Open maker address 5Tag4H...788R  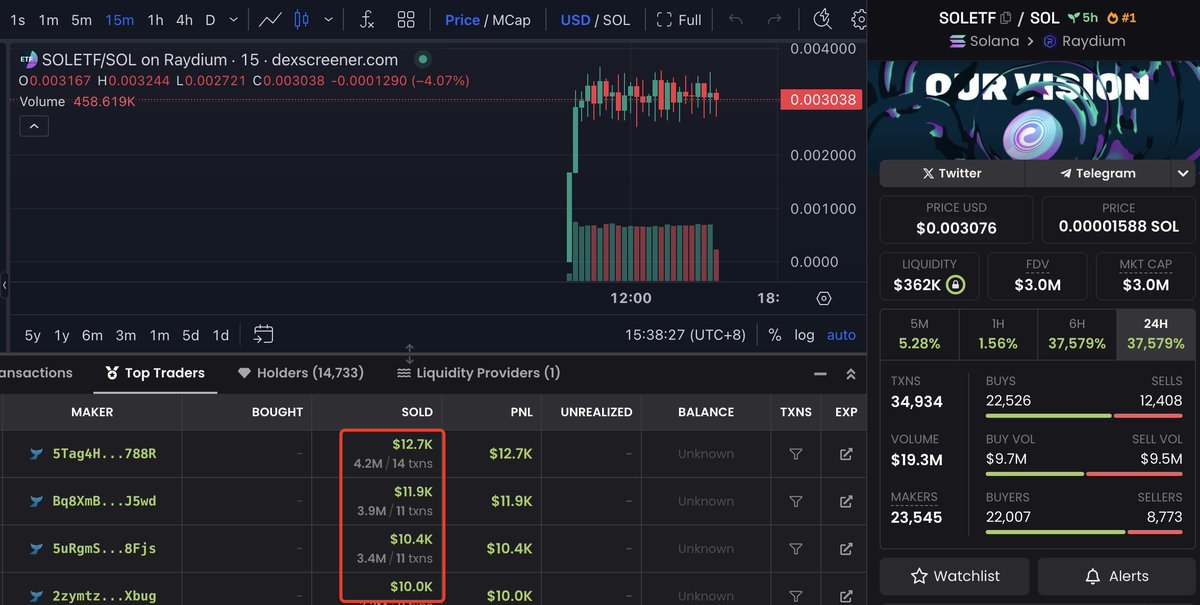click(104, 454)
